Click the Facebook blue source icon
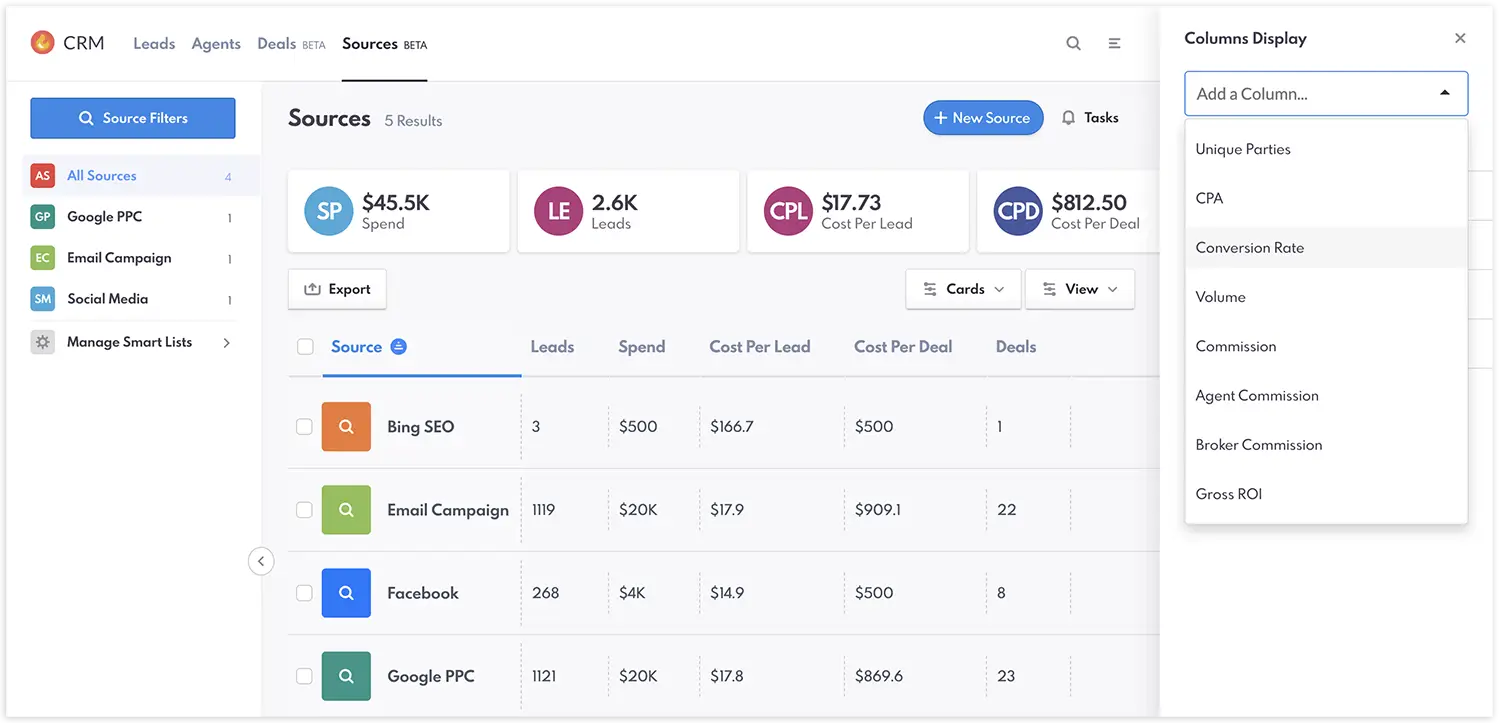 (346, 593)
